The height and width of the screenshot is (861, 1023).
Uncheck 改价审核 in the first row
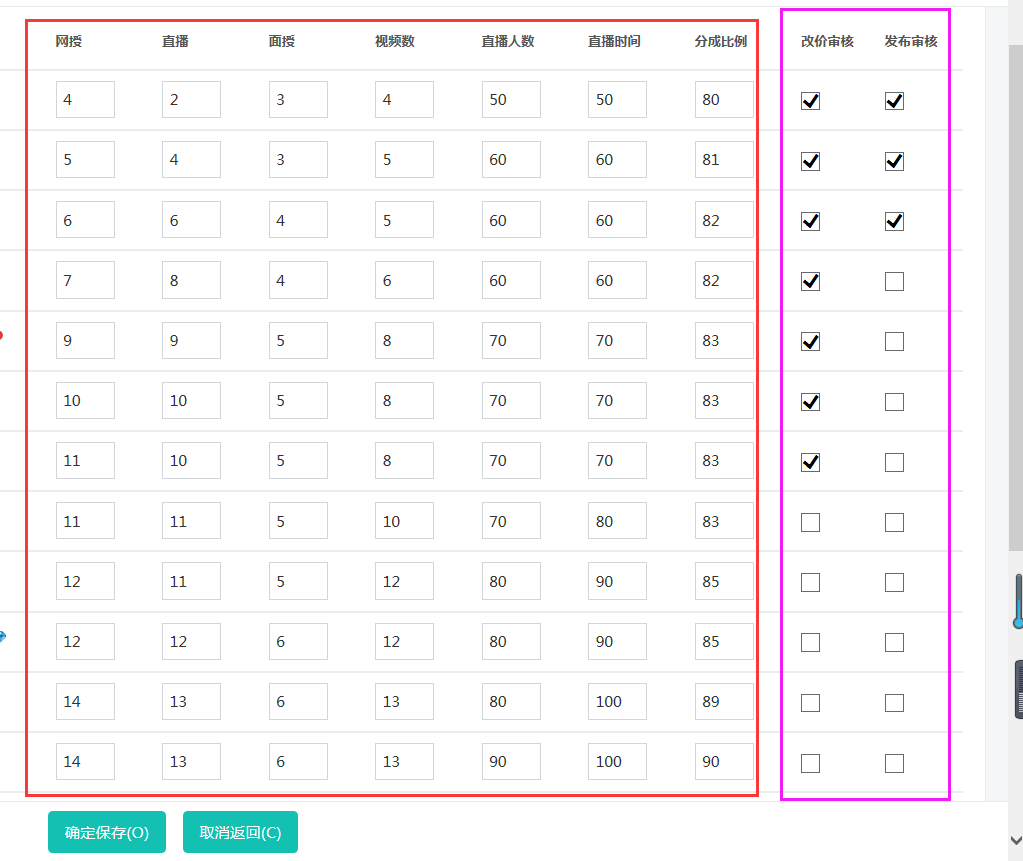tap(810, 100)
